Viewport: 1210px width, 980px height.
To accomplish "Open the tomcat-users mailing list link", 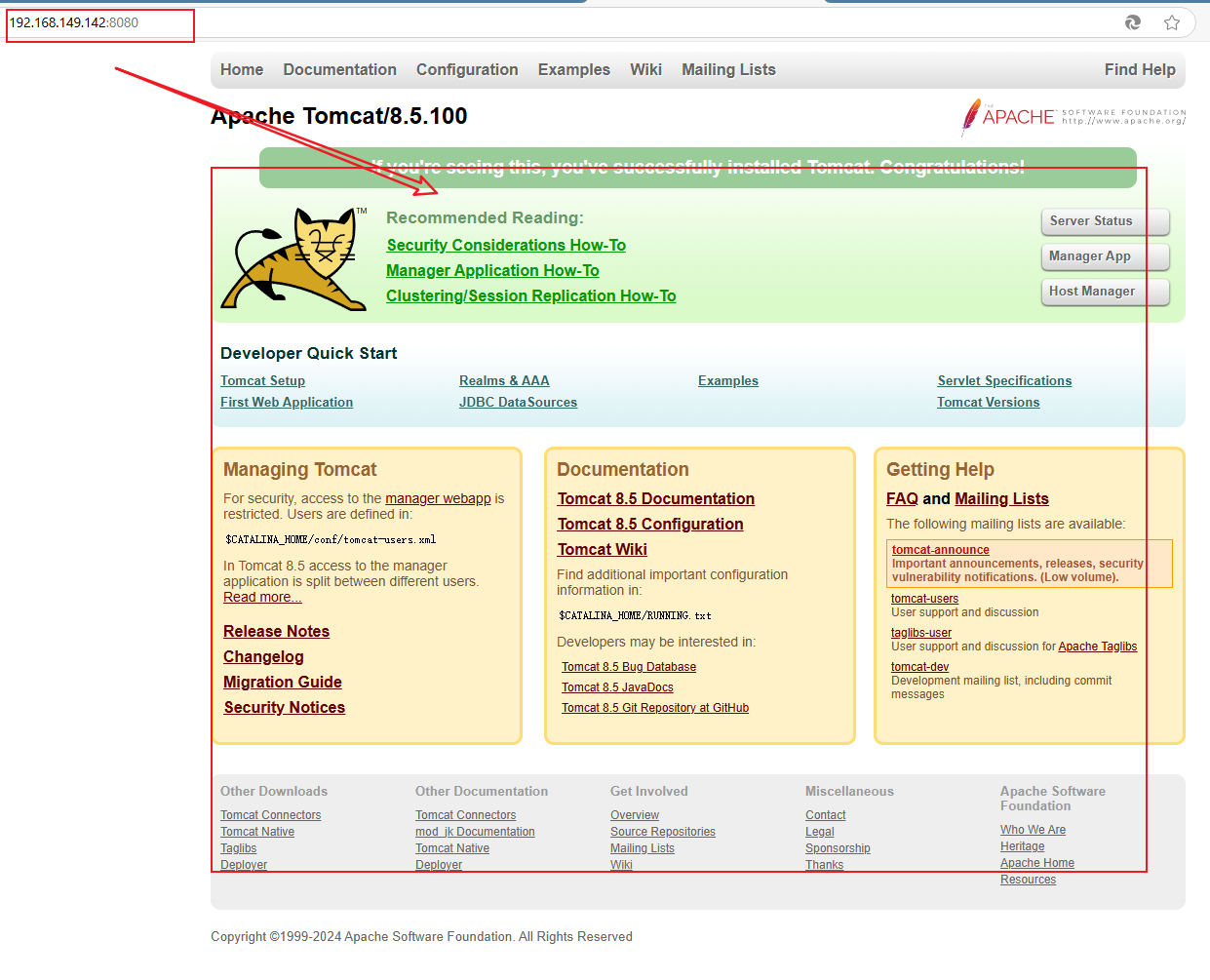I will click(x=924, y=599).
